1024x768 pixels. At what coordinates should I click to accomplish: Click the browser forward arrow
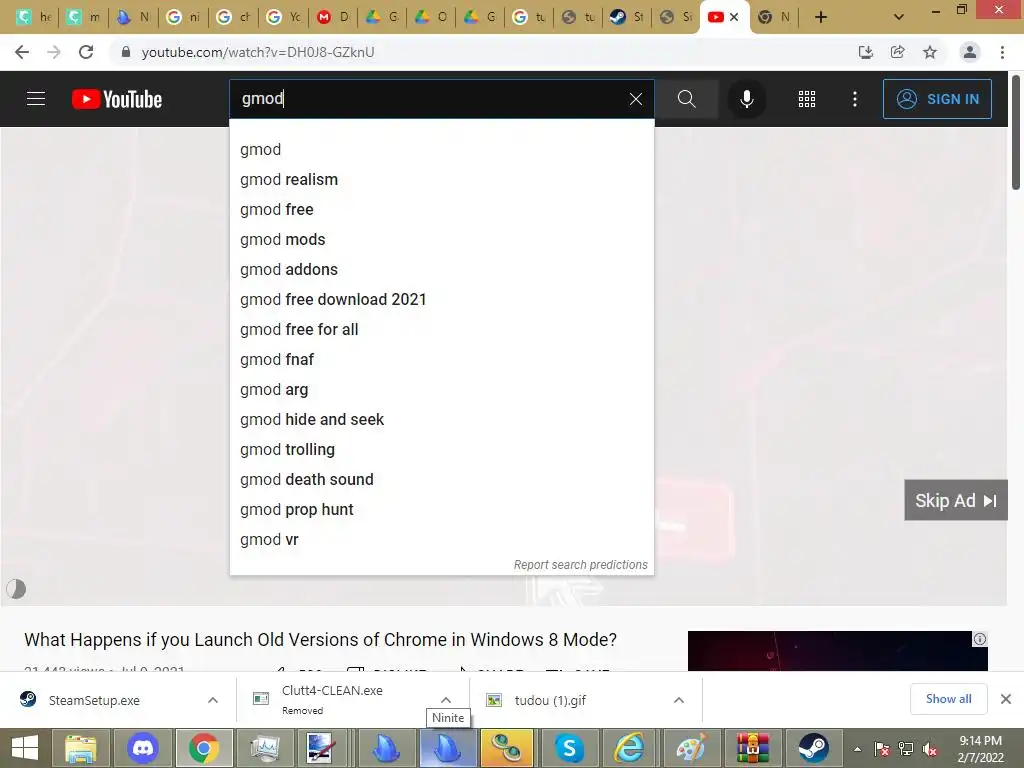(54, 52)
